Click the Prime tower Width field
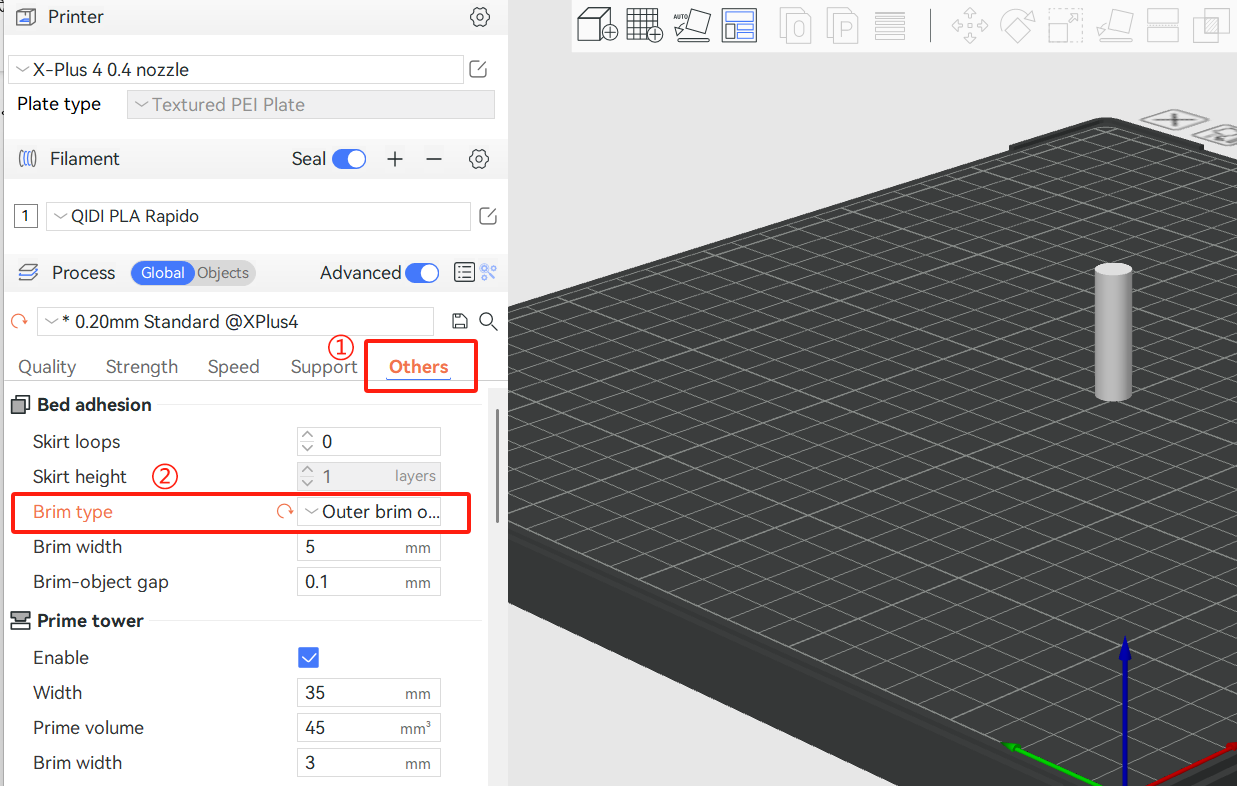The height and width of the screenshot is (786, 1237). [369, 693]
